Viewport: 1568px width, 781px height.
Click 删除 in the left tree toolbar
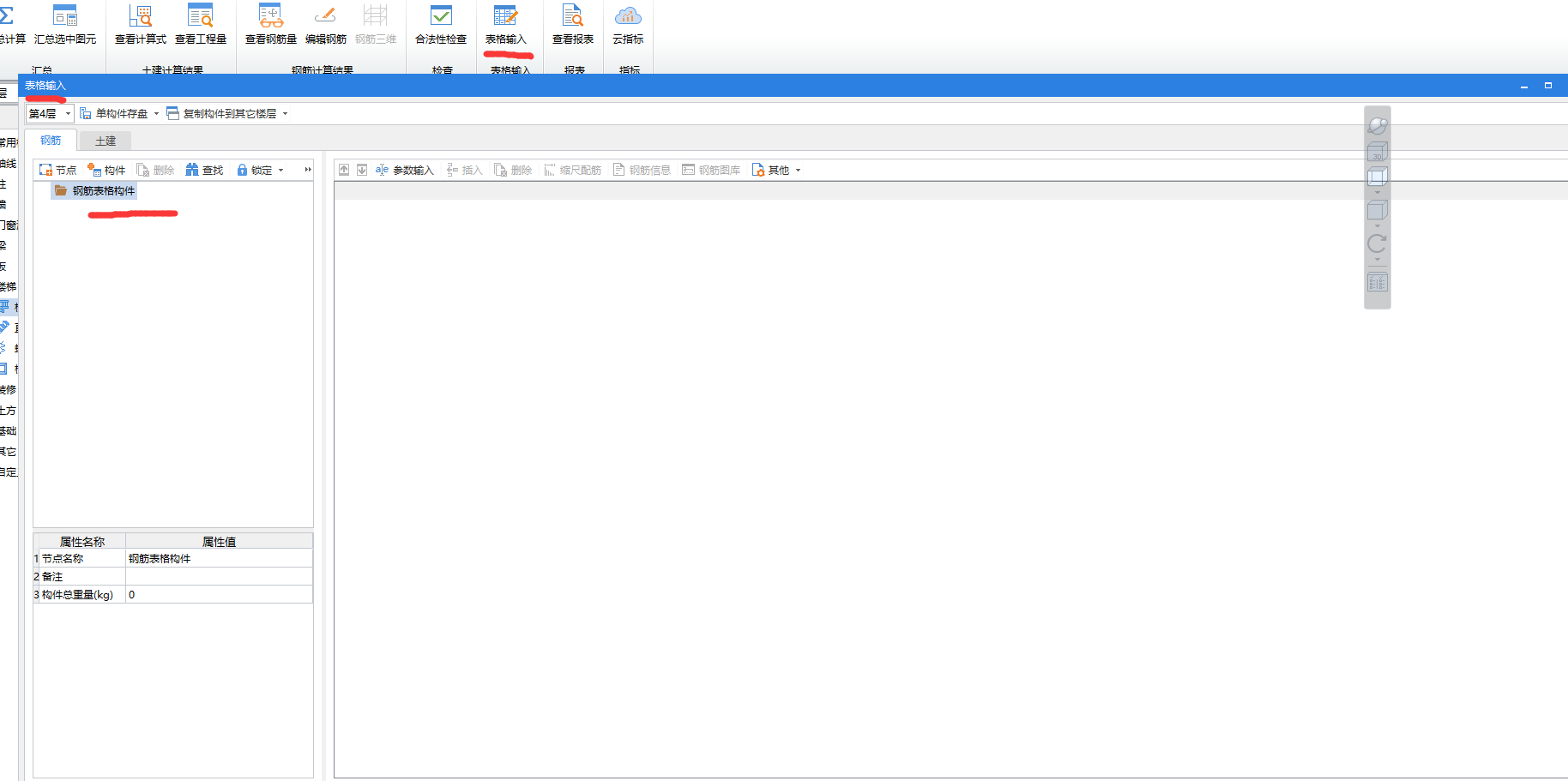tap(156, 170)
